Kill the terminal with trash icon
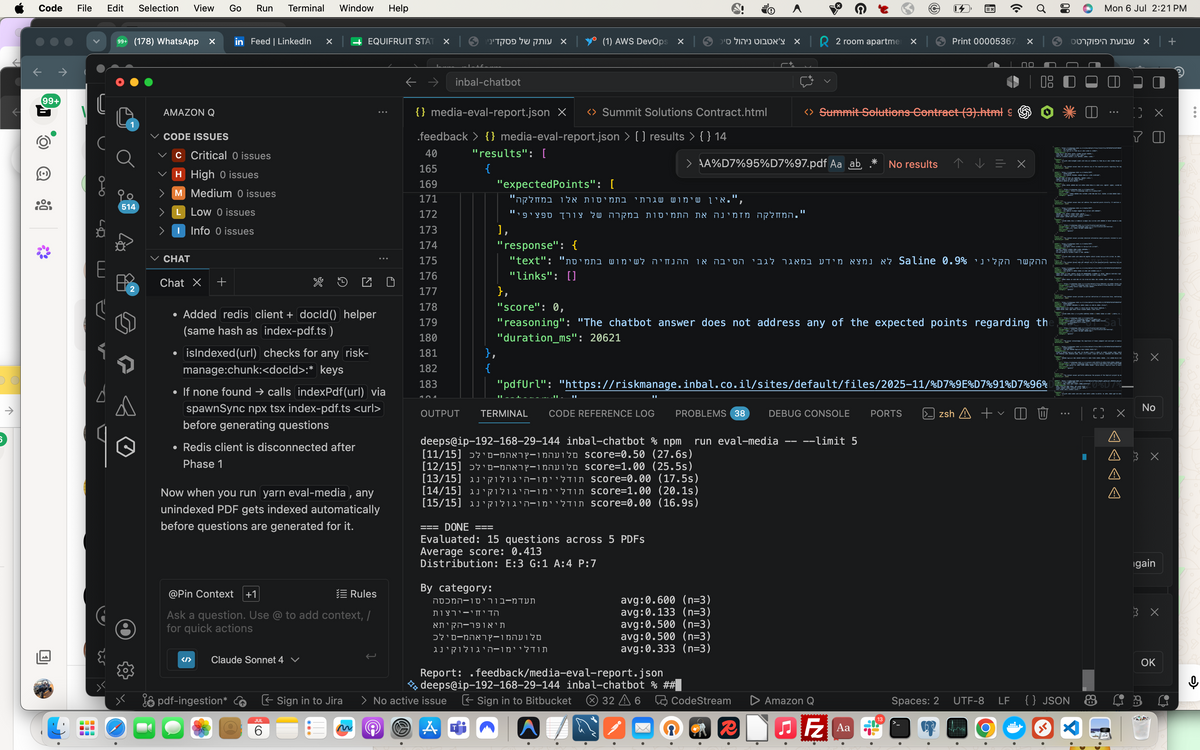The height and width of the screenshot is (750, 1200). pyautogui.click(x=1042, y=413)
